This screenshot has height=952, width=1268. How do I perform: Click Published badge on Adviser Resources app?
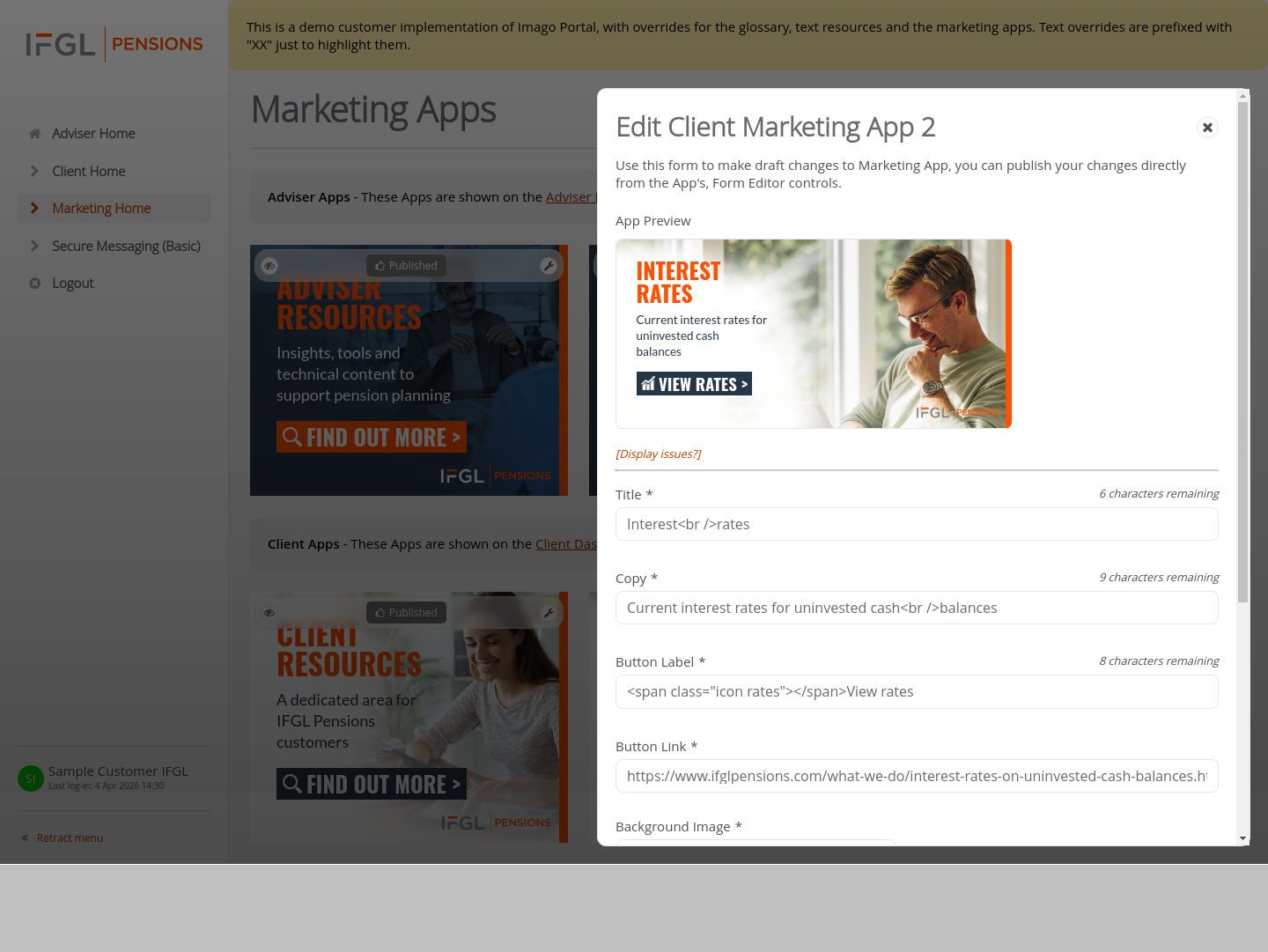pyautogui.click(x=406, y=266)
